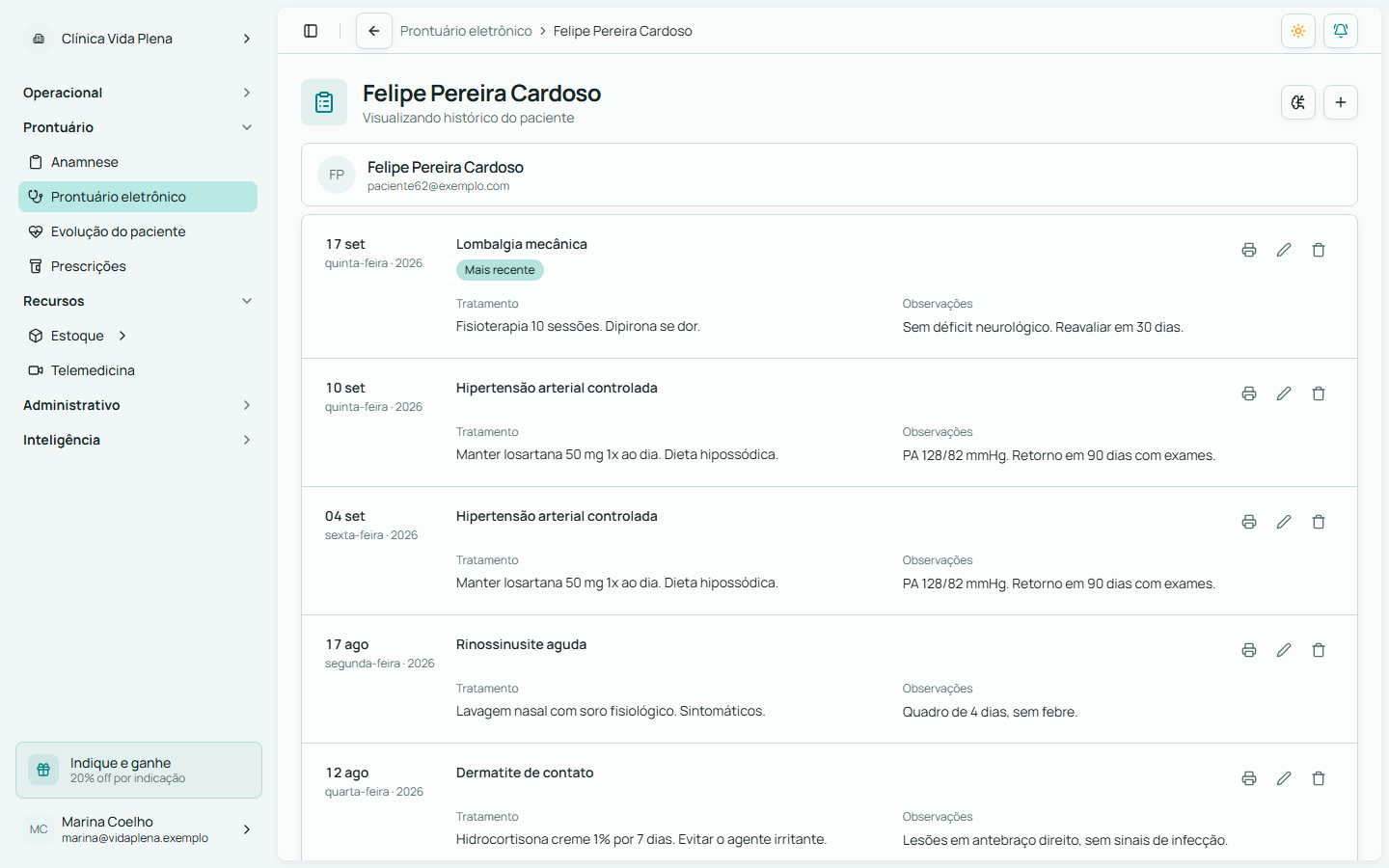This screenshot has width=1389, height=868.
Task: Edit the Lombalgia mecânica record
Action: click(1284, 250)
